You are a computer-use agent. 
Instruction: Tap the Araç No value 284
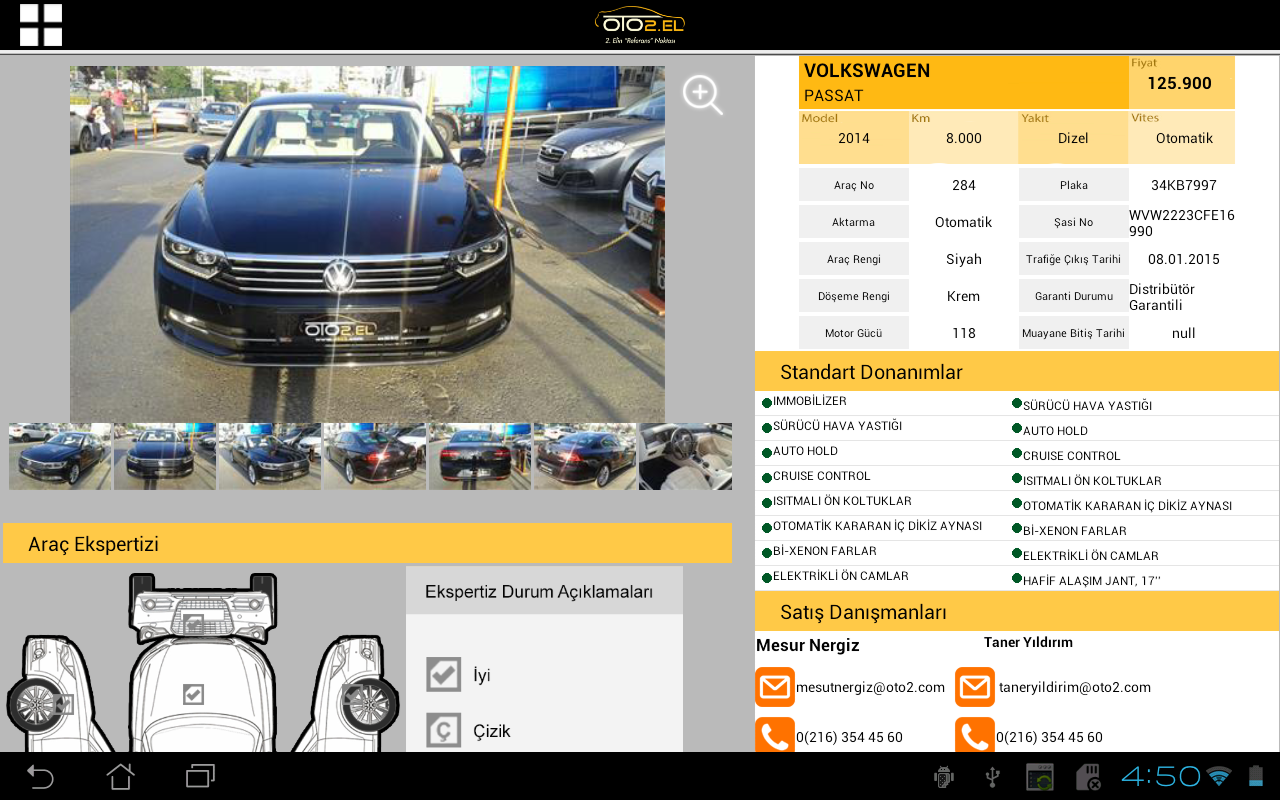coord(964,185)
